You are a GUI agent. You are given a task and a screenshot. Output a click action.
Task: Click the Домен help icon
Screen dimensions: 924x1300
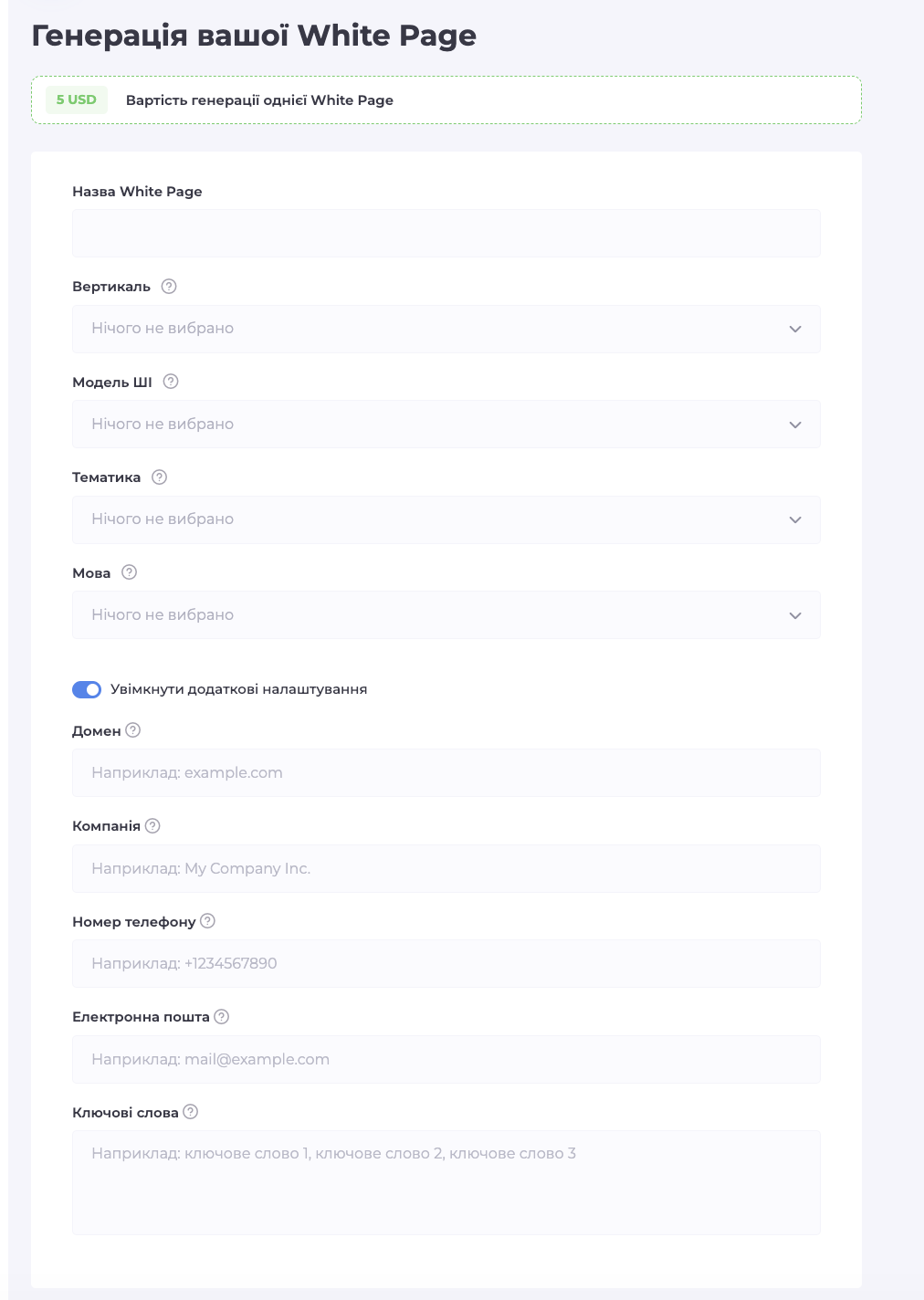pyautogui.click(x=133, y=730)
